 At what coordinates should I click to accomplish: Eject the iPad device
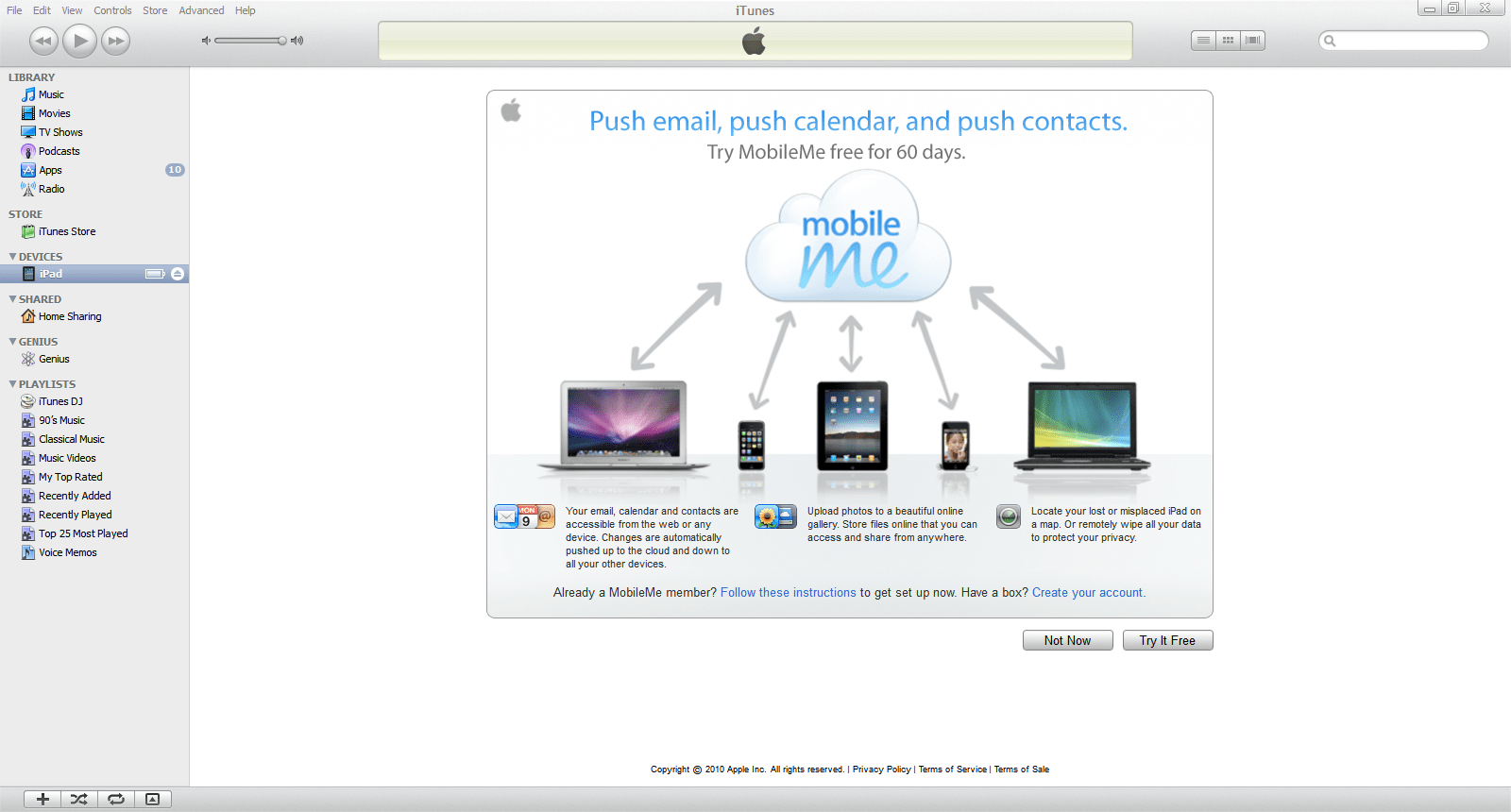tap(178, 274)
